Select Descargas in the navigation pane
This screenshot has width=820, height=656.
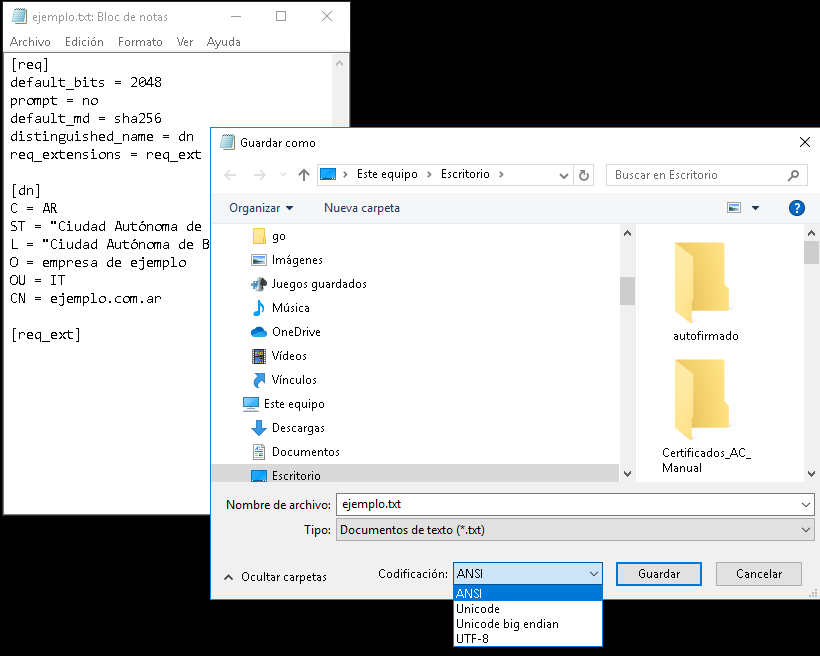click(297, 428)
